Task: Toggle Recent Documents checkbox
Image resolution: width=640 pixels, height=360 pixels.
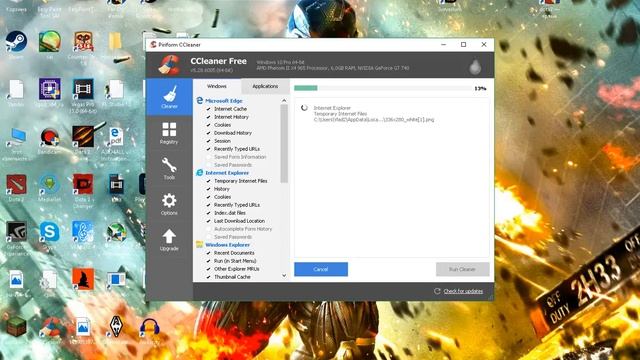Action: 209,253
